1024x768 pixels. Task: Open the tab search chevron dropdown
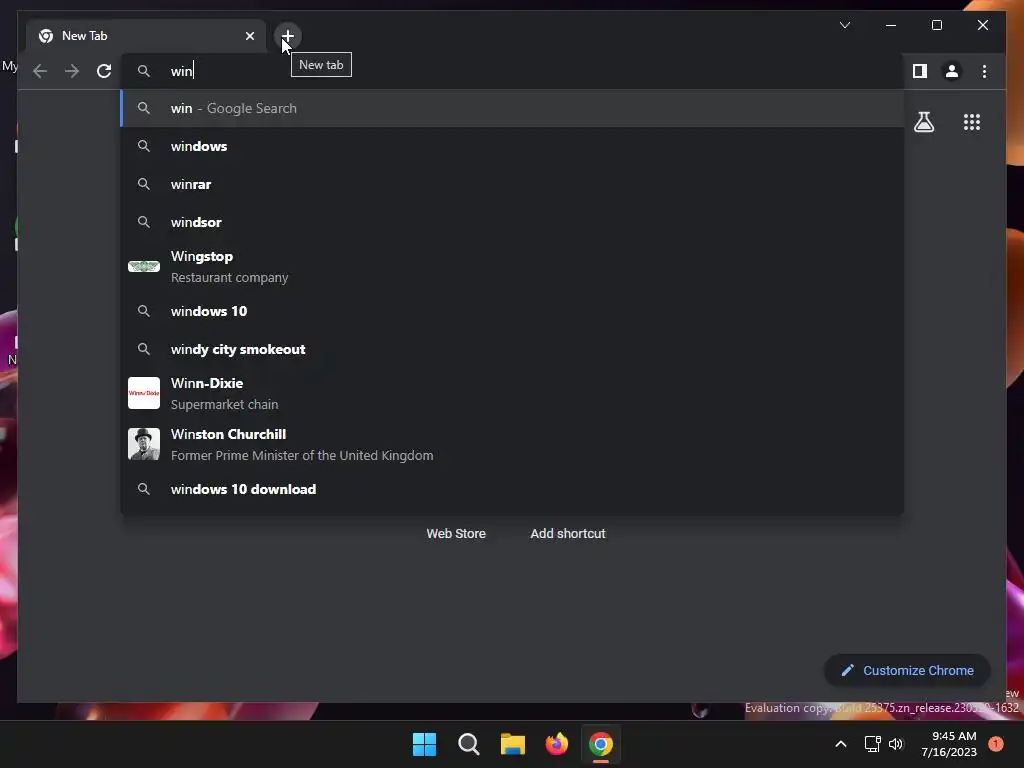click(x=844, y=25)
